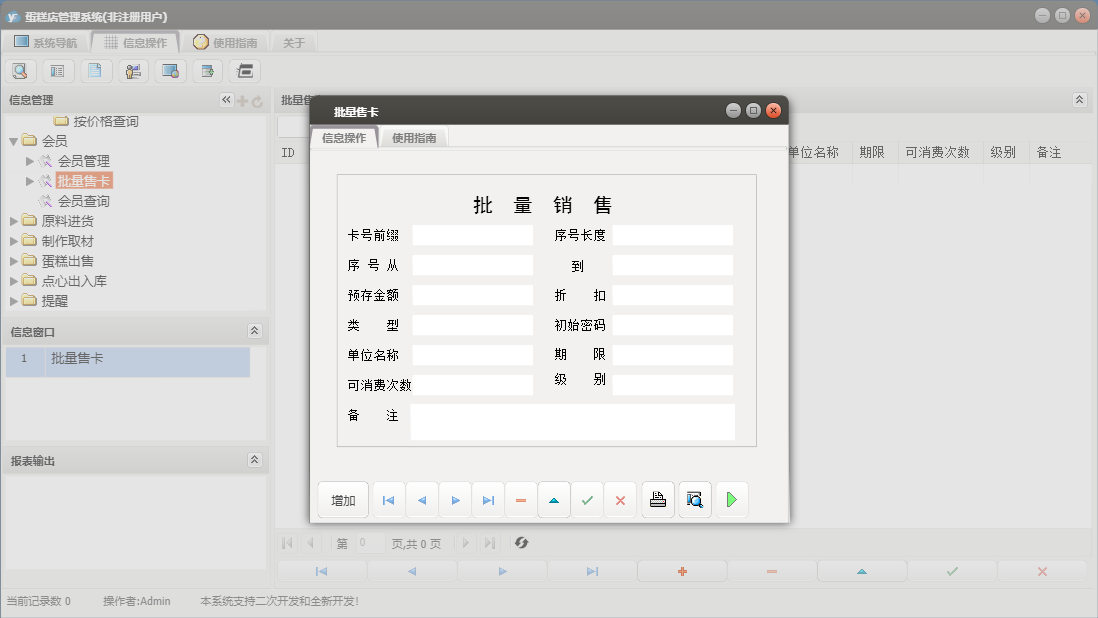Open print preview in the 批量售卡 dialog
The height and width of the screenshot is (618, 1098).
click(694, 500)
